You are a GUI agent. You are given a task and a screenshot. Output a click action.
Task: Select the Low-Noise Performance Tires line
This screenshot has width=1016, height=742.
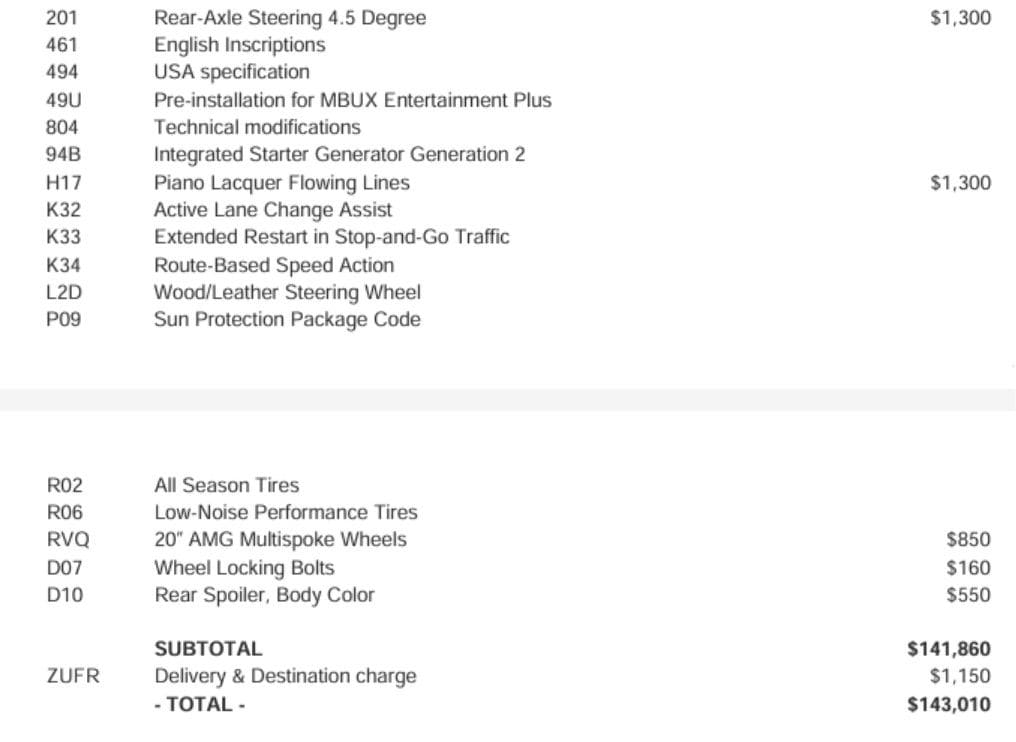pos(285,512)
